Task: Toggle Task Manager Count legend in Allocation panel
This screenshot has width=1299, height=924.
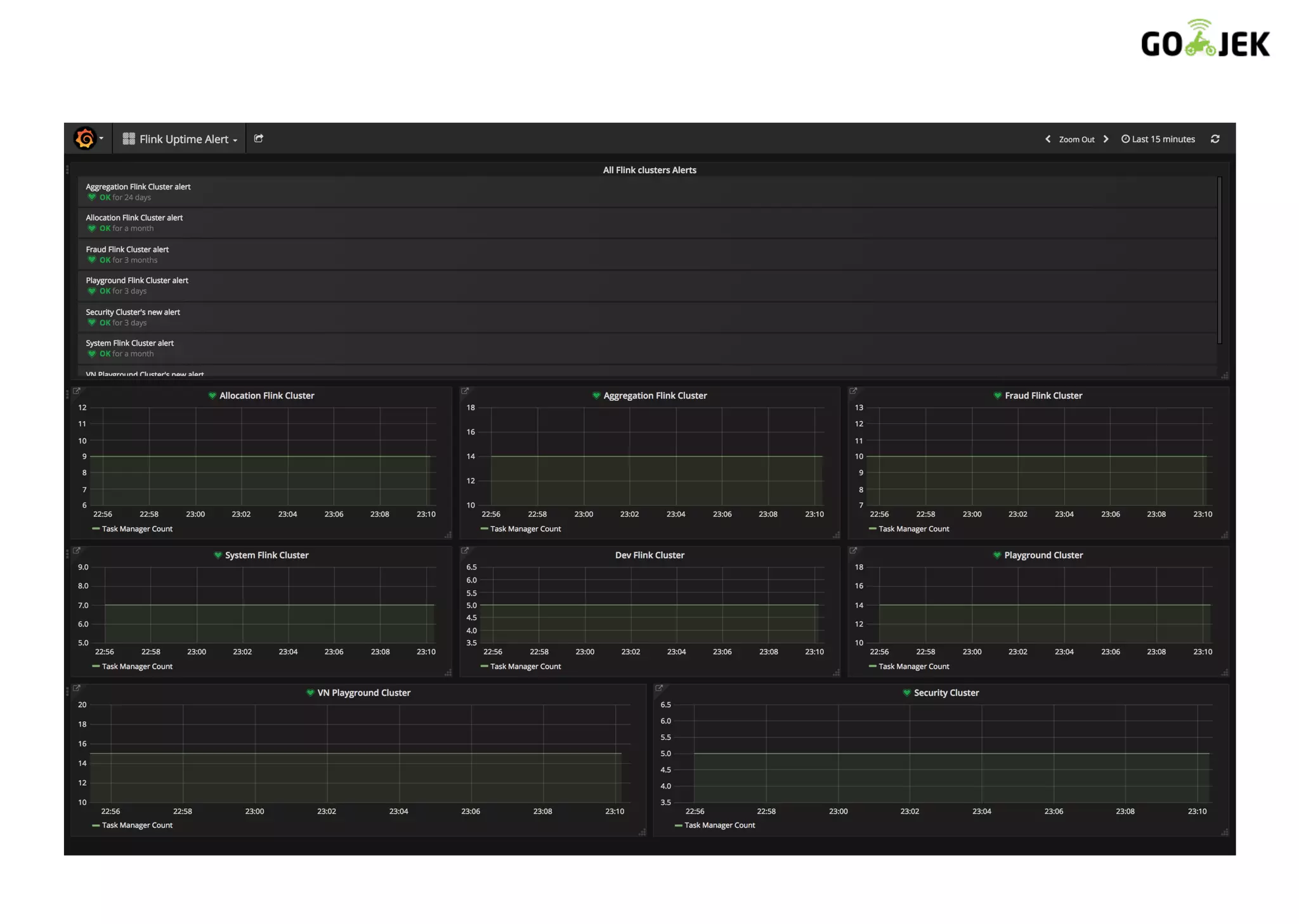Action: 136,529
